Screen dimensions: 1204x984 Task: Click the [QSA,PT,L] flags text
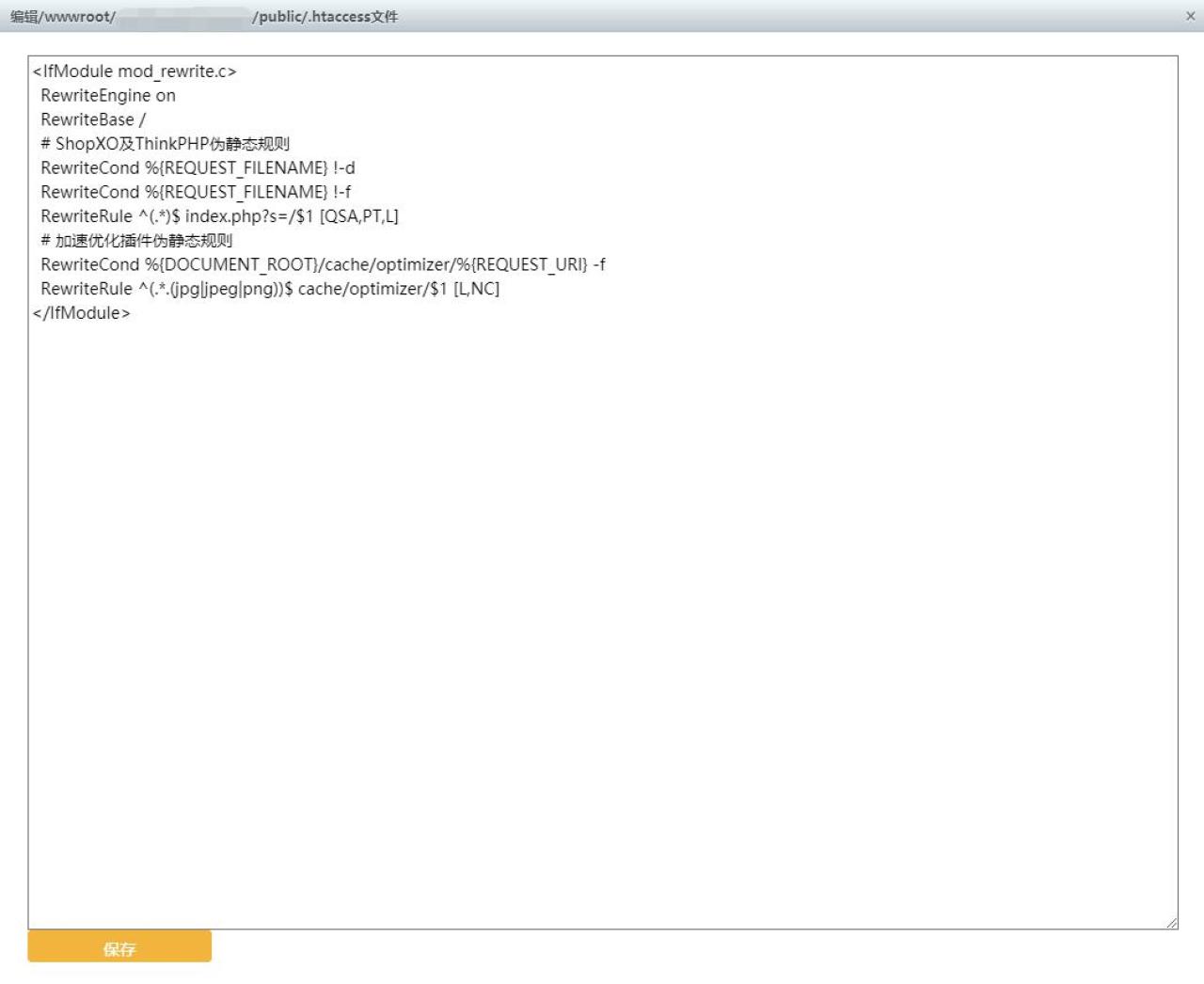[359, 216]
